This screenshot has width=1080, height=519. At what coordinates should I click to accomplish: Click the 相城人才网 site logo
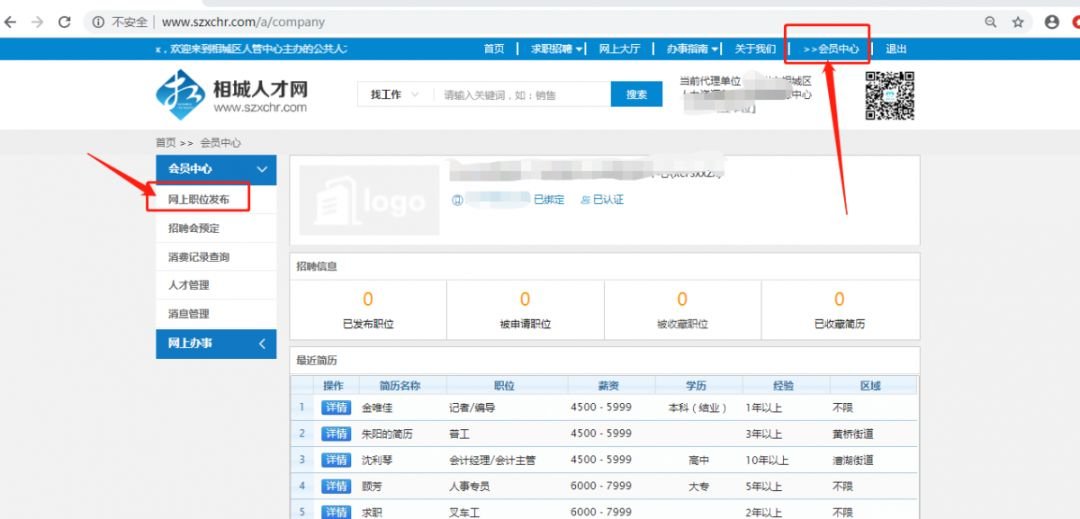point(232,95)
